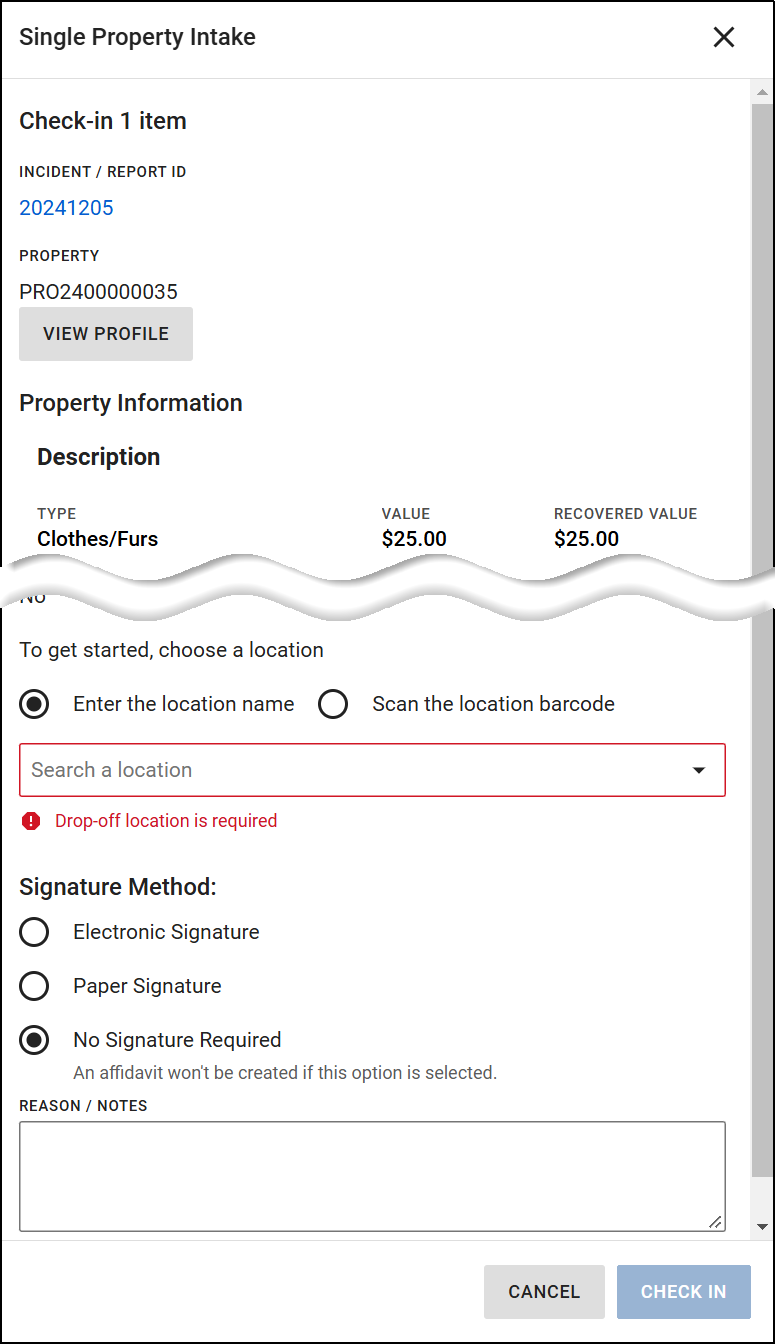
Task: Click the red error alert icon
Action: pyautogui.click(x=30, y=821)
